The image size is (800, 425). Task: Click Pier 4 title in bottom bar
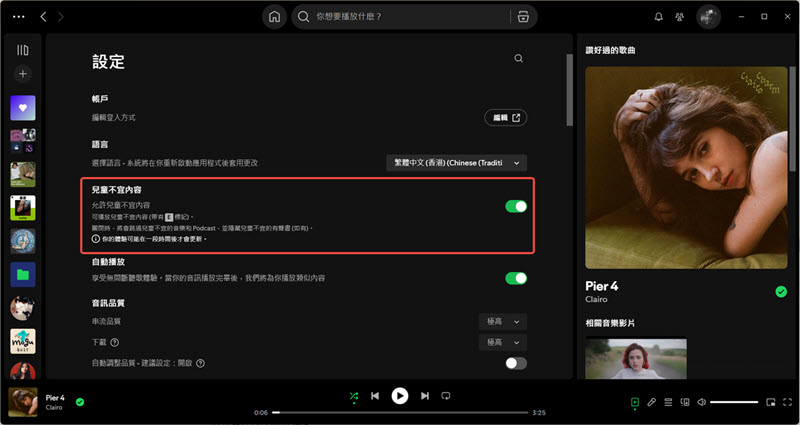(55, 398)
